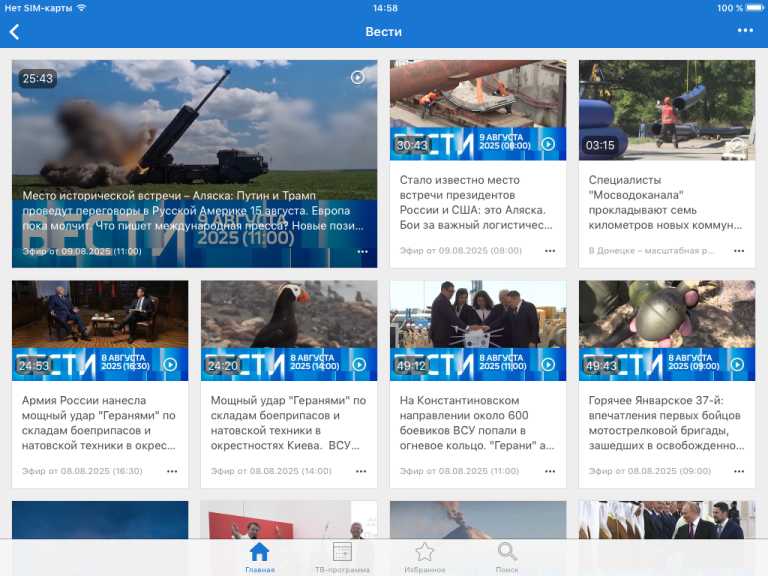
Task: Open the partial volcano eruption thumbnail
Action: [x=478, y=520]
